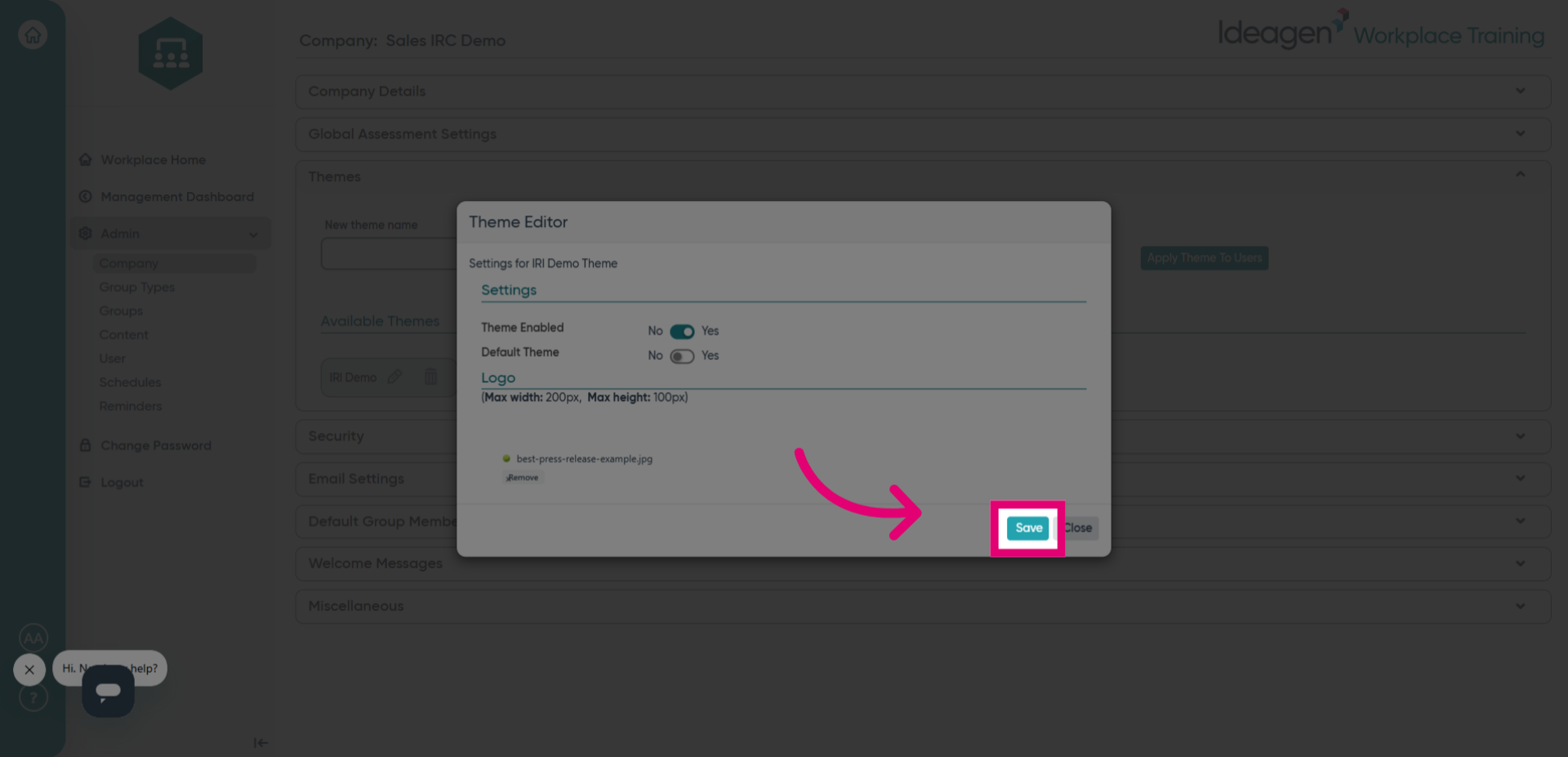
Task: Click the New theme name input field
Action: (389, 254)
